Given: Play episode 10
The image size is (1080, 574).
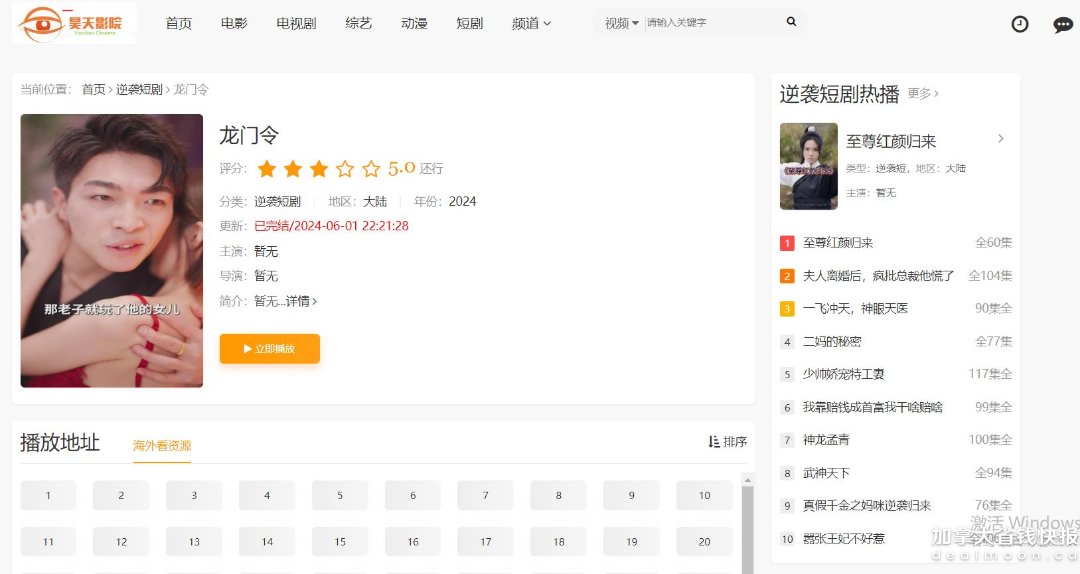Looking at the screenshot, I should [x=705, y=495].
